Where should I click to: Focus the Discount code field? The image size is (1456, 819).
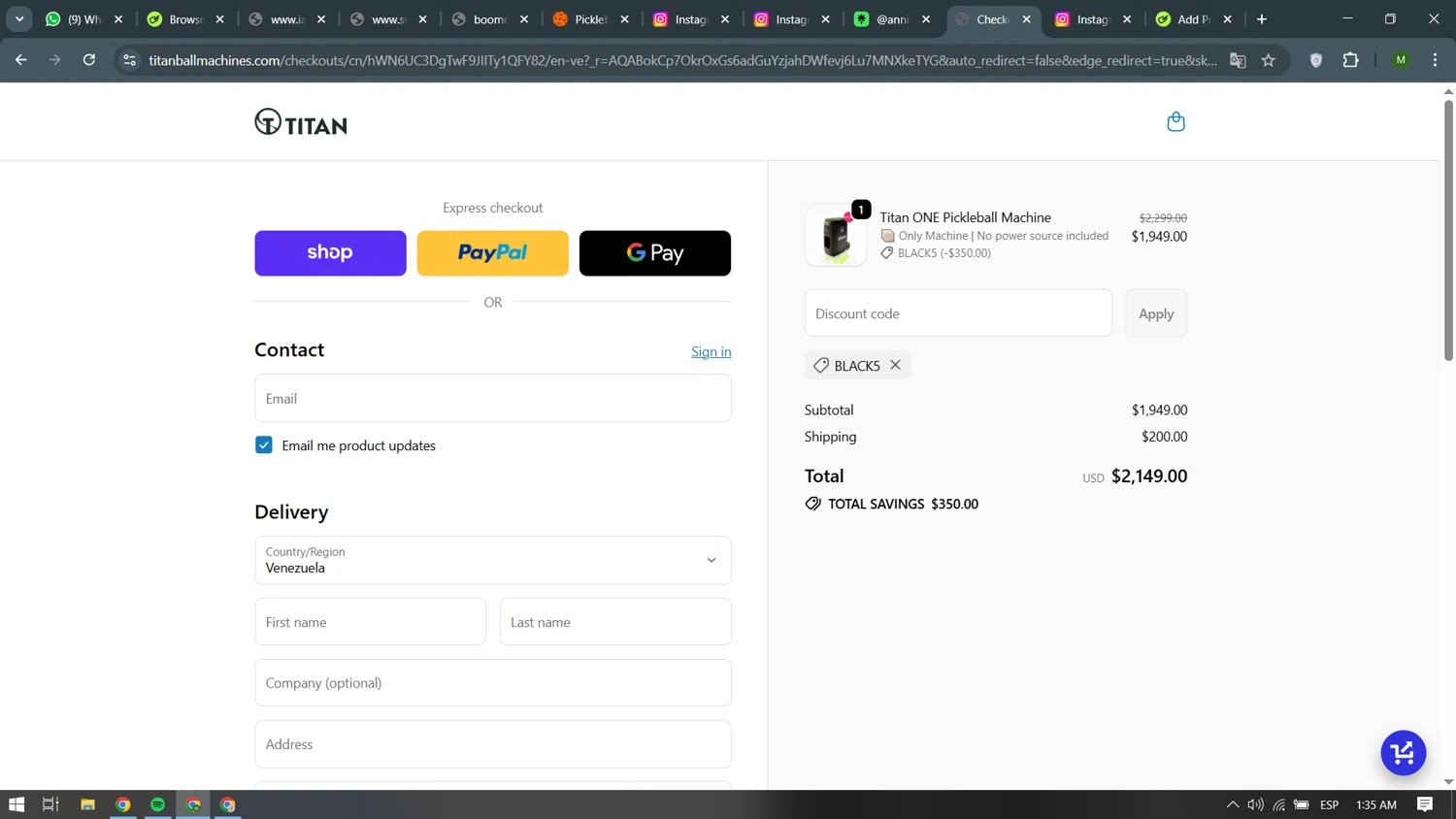coord(958,313)
